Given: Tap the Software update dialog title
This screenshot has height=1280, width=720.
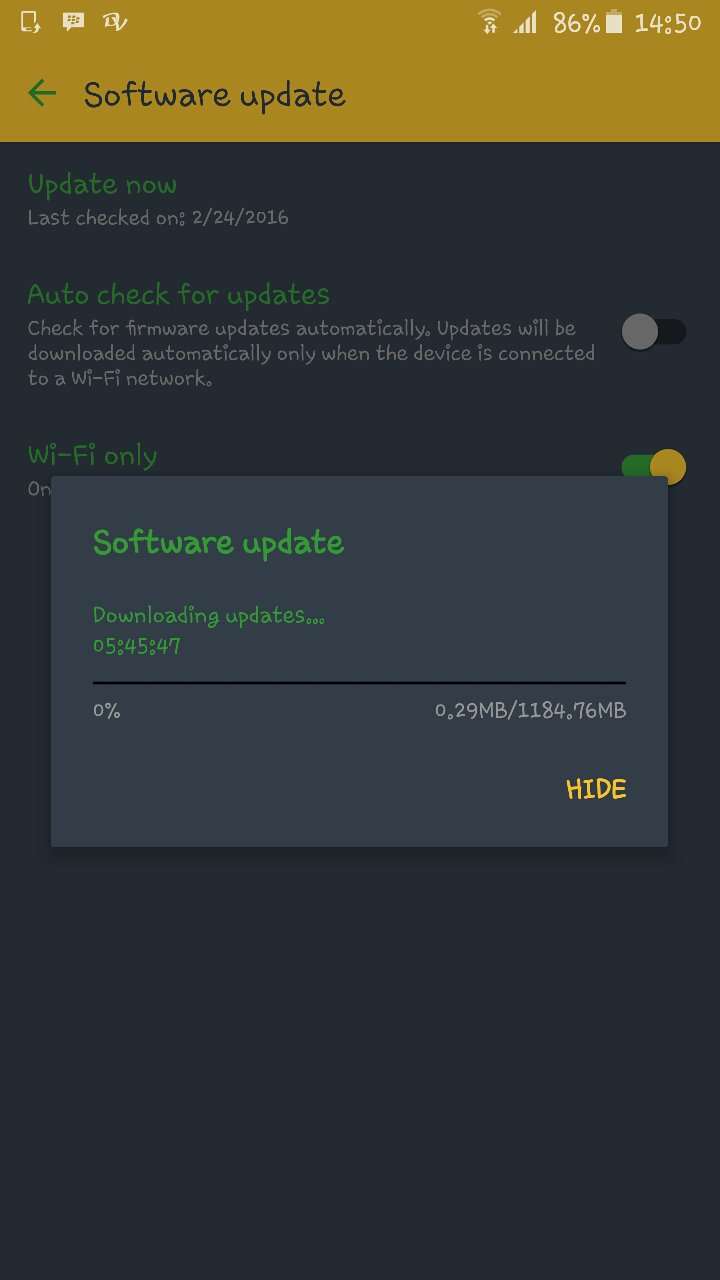Looking at the screenshot, I should (x=218, y=542).
